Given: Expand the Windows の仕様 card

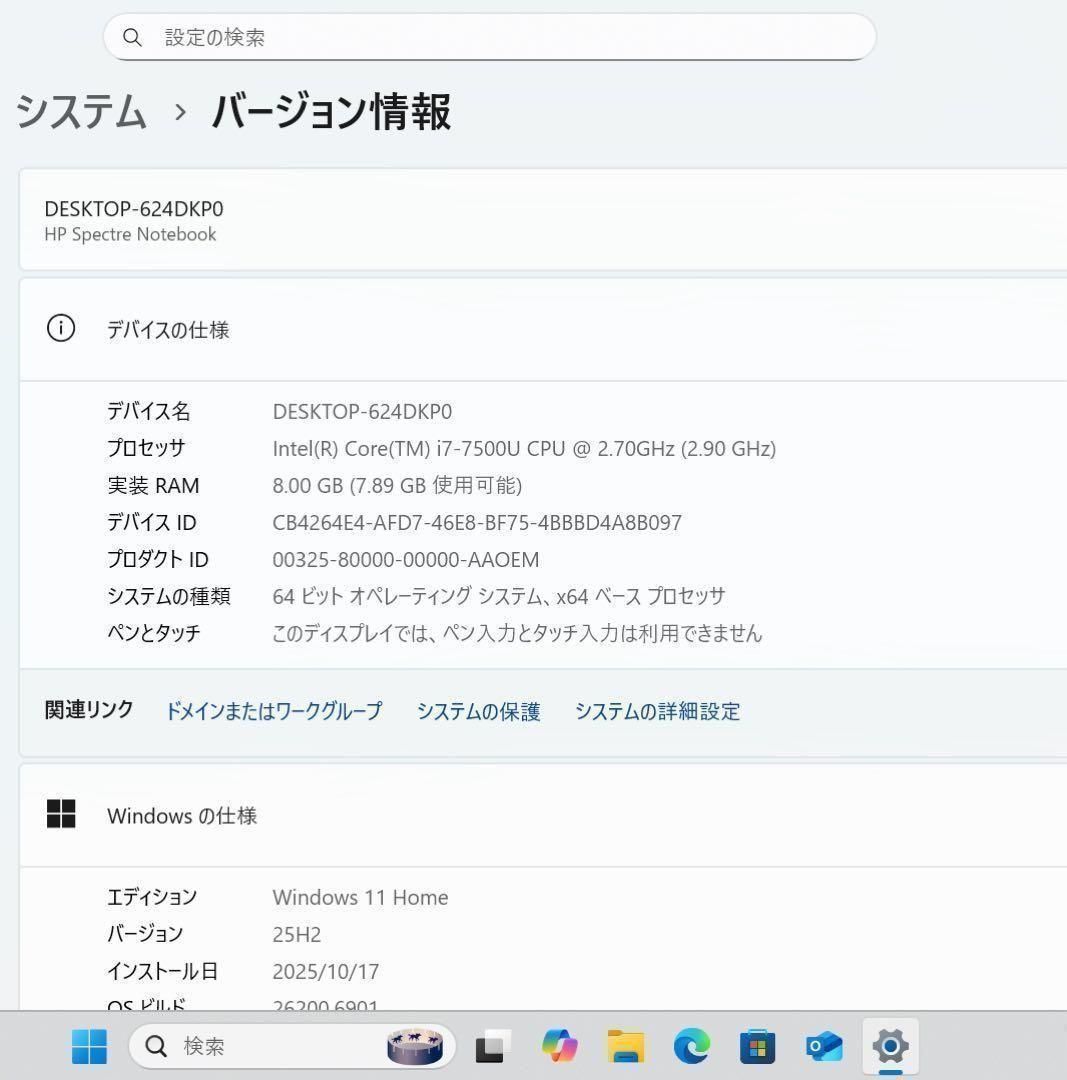Looking at the screenshot, I should (540, 814).
